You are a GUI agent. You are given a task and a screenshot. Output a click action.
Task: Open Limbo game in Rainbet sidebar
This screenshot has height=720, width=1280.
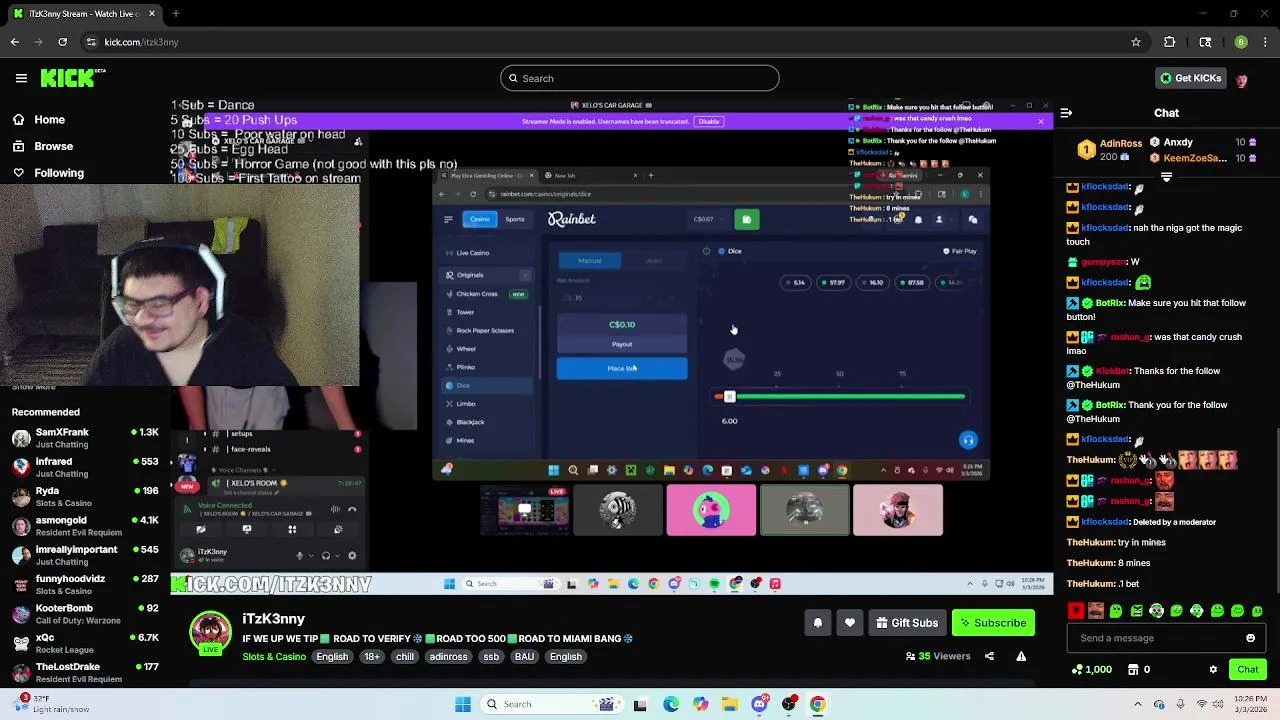click(x=466, y=404)
